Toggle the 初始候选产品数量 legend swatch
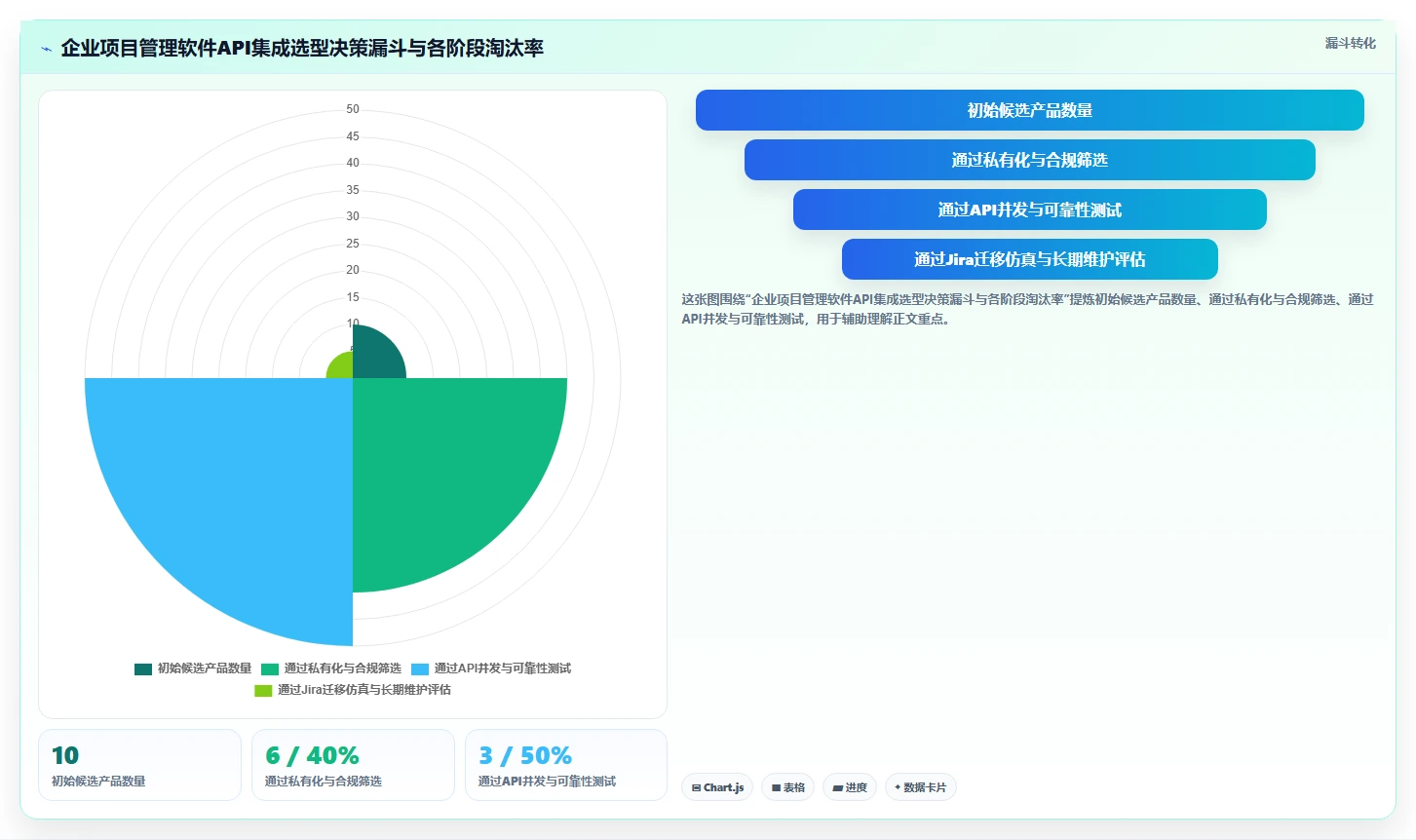The width and height of the screenshot is (1416, 840). (x=143, y=668)
